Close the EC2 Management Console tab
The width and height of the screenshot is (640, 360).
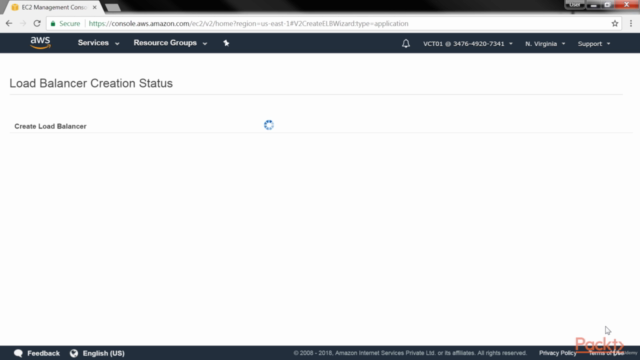click(94, 7)
